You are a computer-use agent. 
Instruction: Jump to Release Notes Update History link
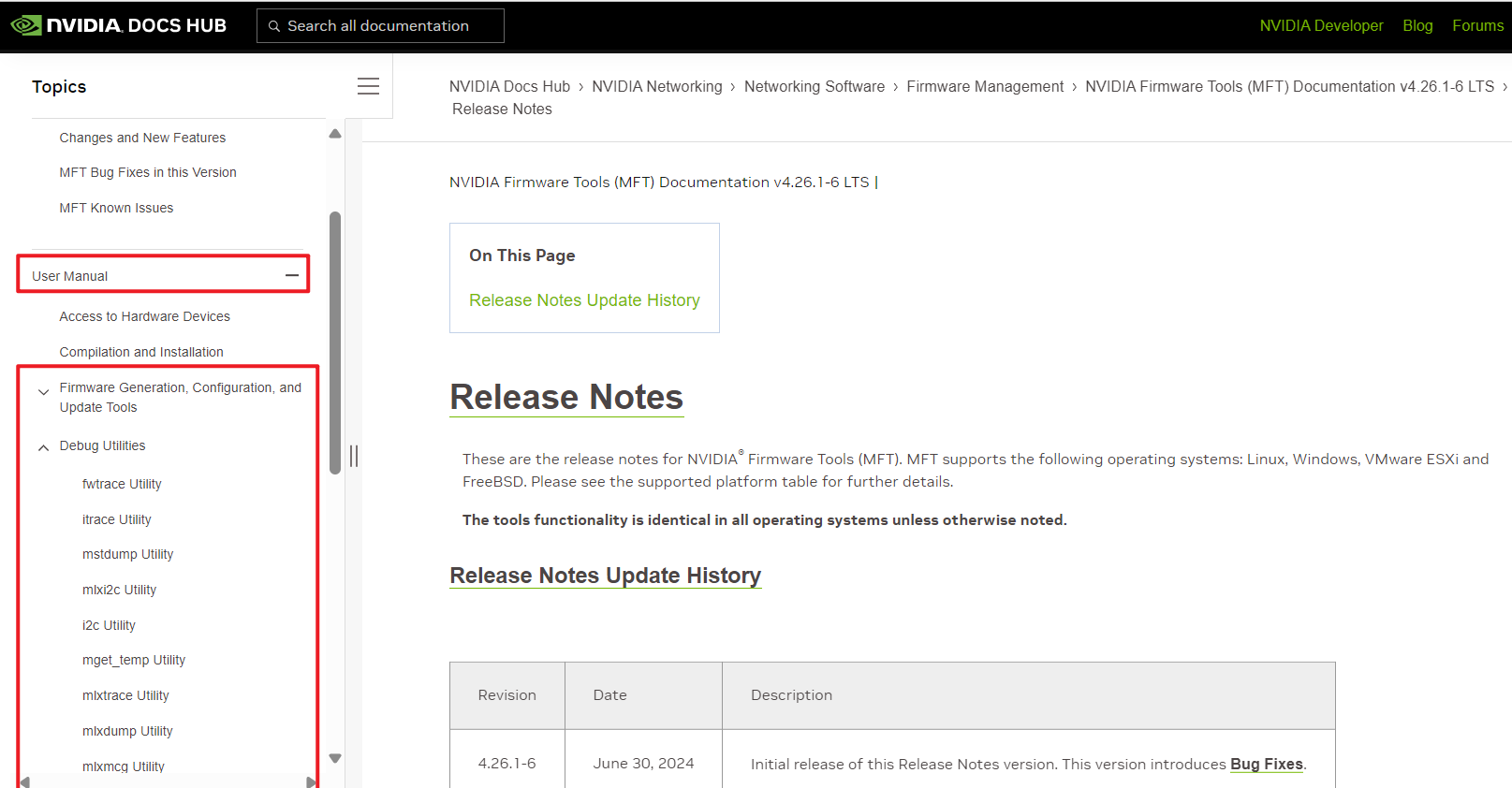point(584,300)
